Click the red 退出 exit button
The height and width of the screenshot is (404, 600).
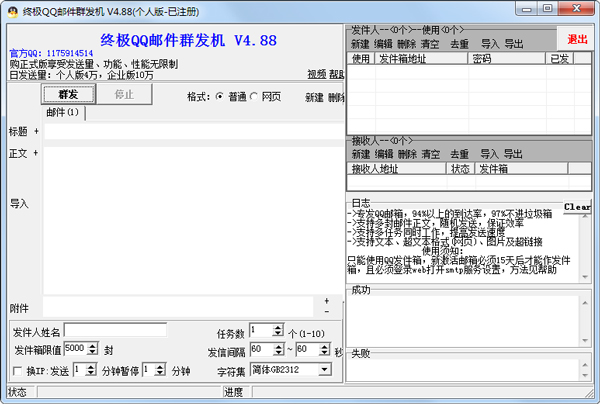coord(577,39)
